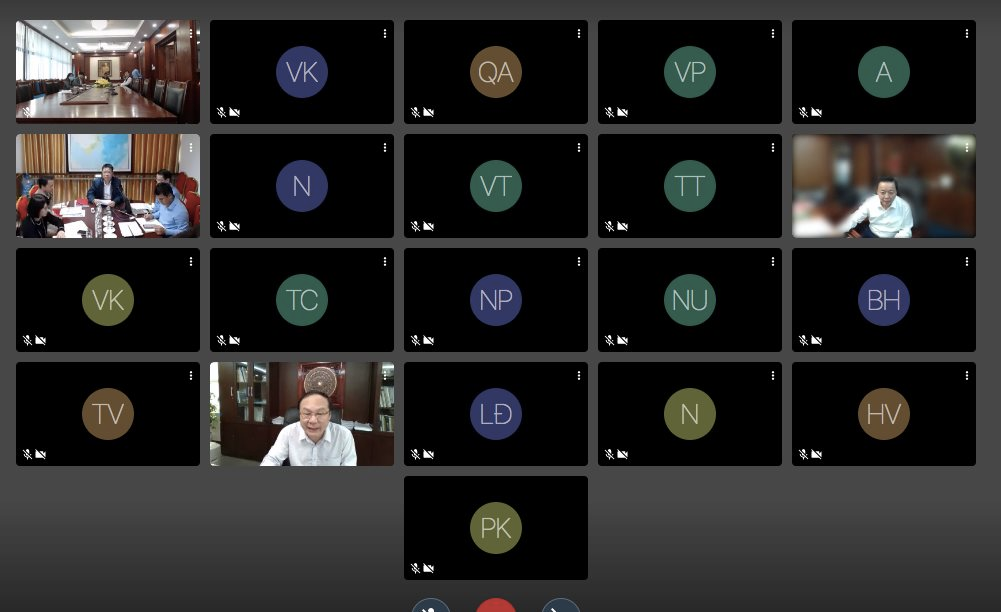Open options menu on QA participant tile
Screen dimensions: 1001x612
coord(578,33)
